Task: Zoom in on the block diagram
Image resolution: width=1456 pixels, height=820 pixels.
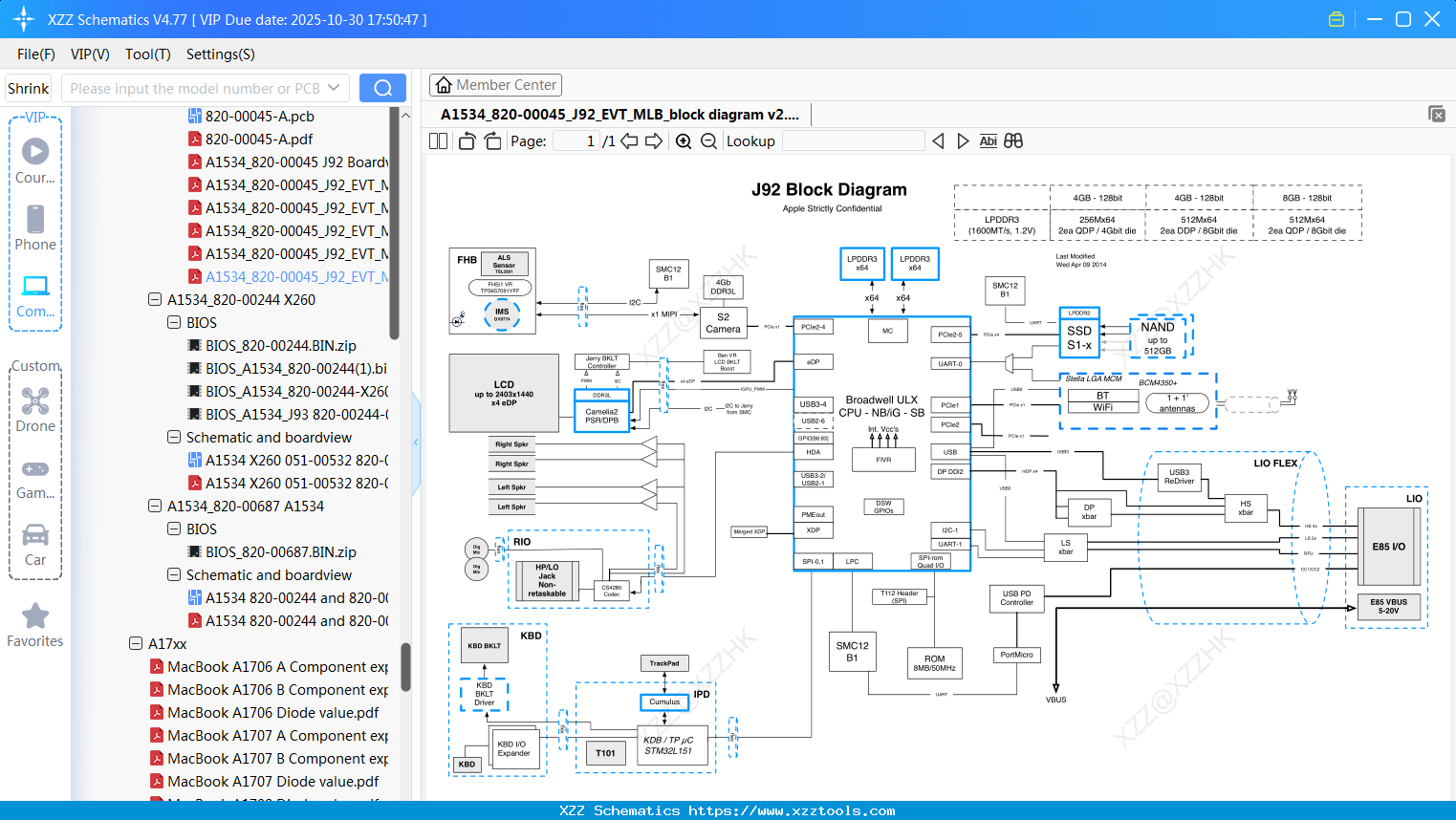Action: click(x=684, y=141)
